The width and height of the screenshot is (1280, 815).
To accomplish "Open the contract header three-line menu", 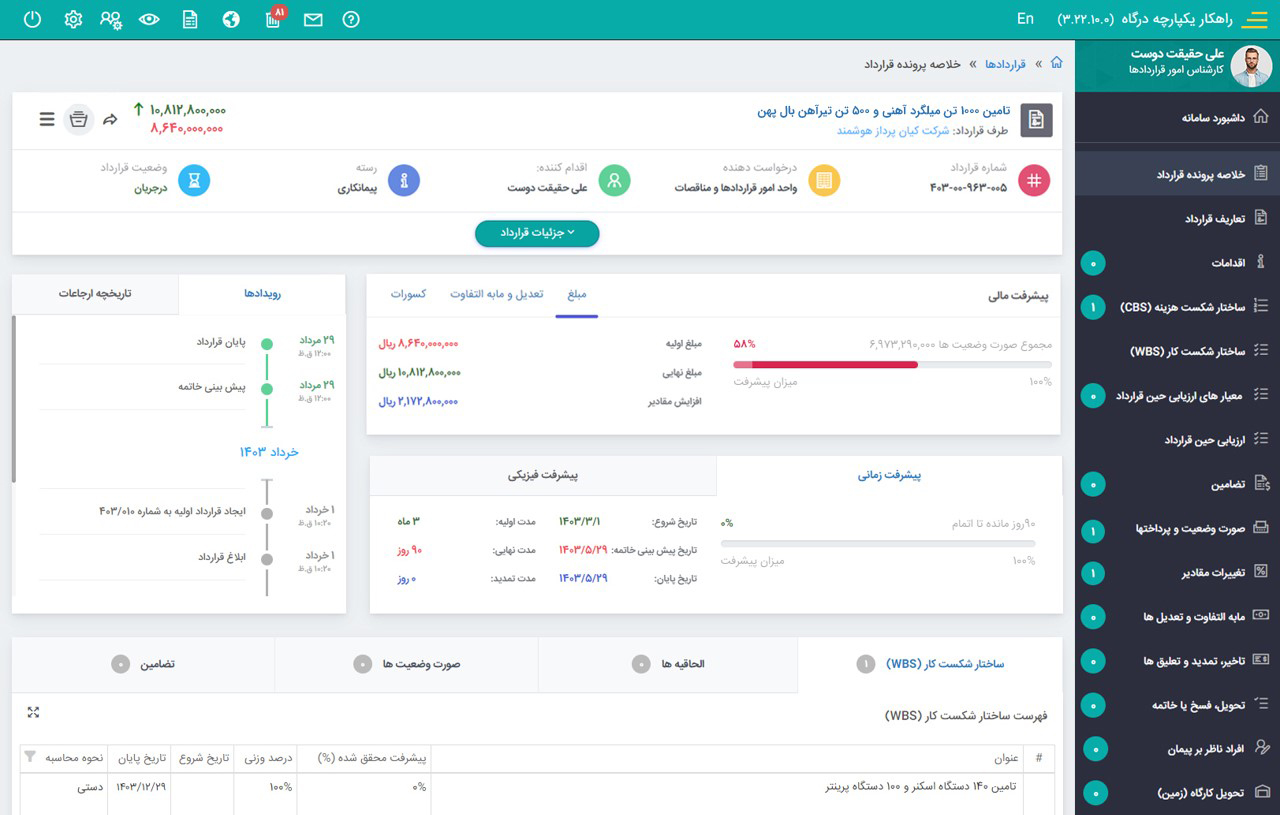I will tap(47, 119).
